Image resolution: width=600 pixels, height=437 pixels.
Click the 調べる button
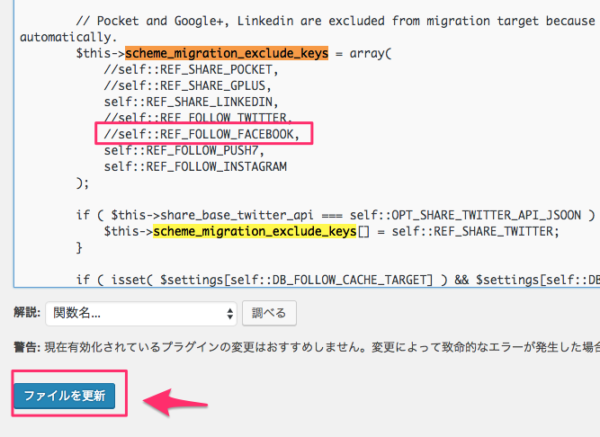[x=269, y=313]
